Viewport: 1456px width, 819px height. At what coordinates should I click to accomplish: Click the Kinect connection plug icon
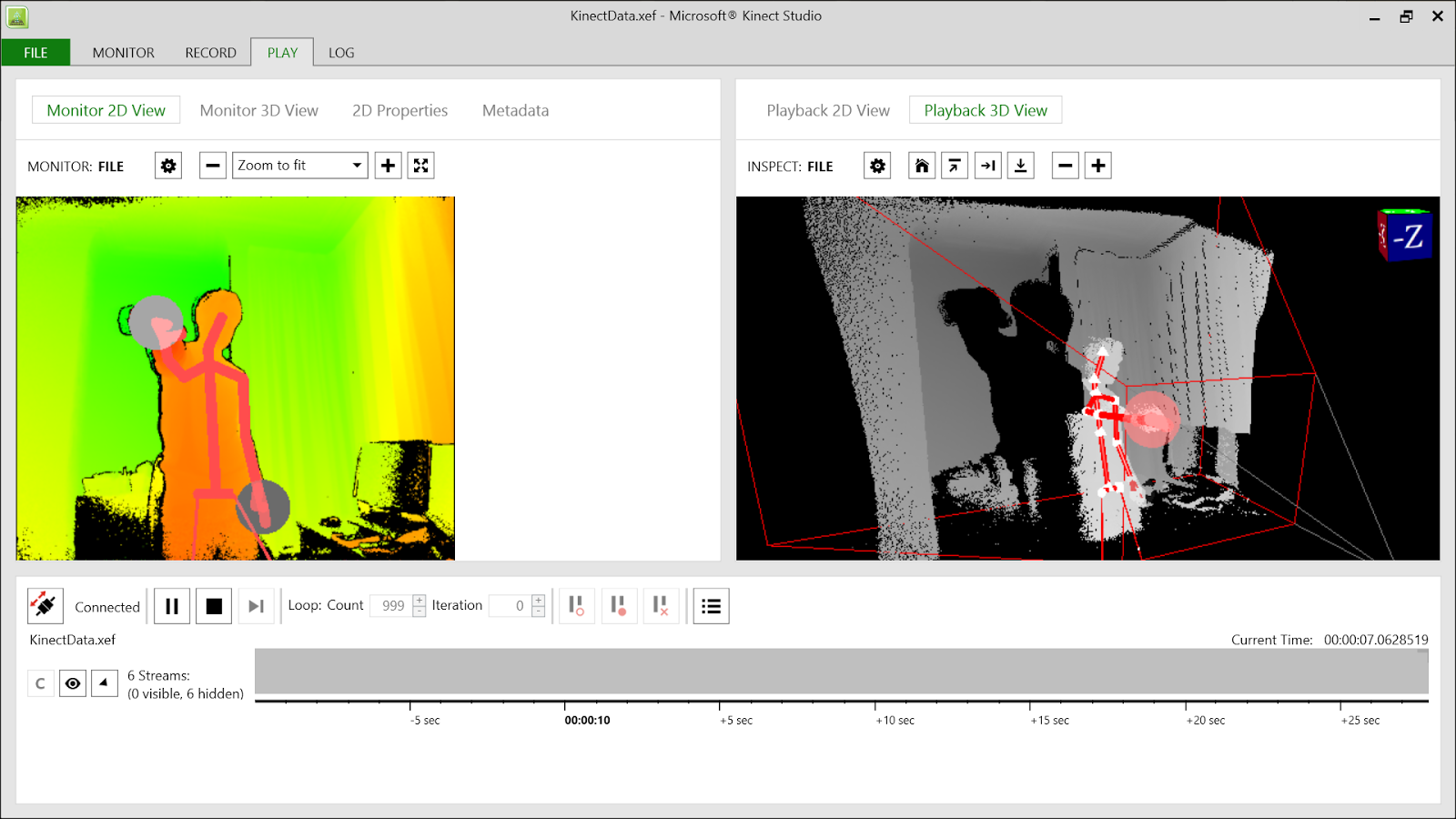point(45,605)
